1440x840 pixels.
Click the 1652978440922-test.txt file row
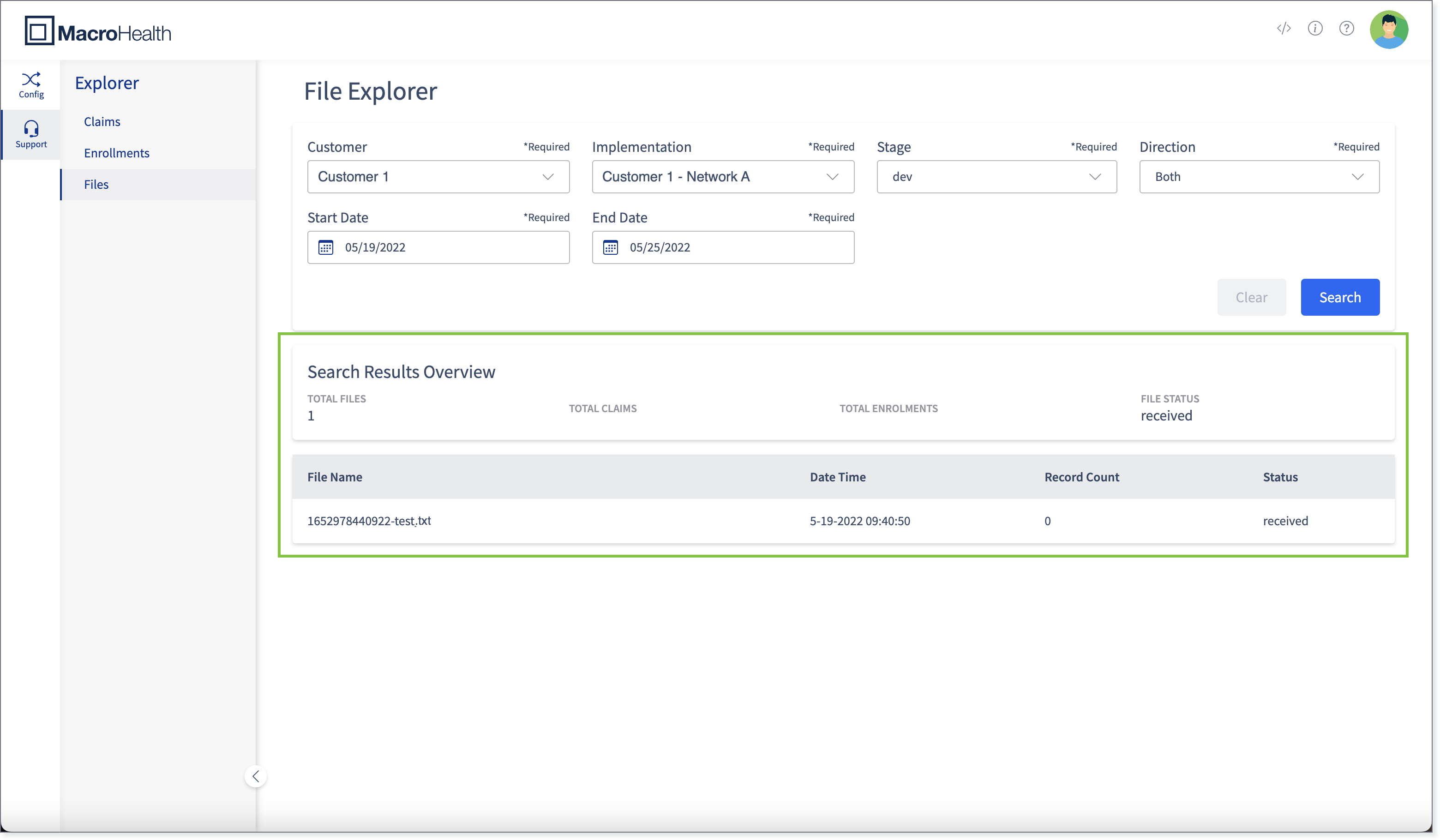point(369,521)
